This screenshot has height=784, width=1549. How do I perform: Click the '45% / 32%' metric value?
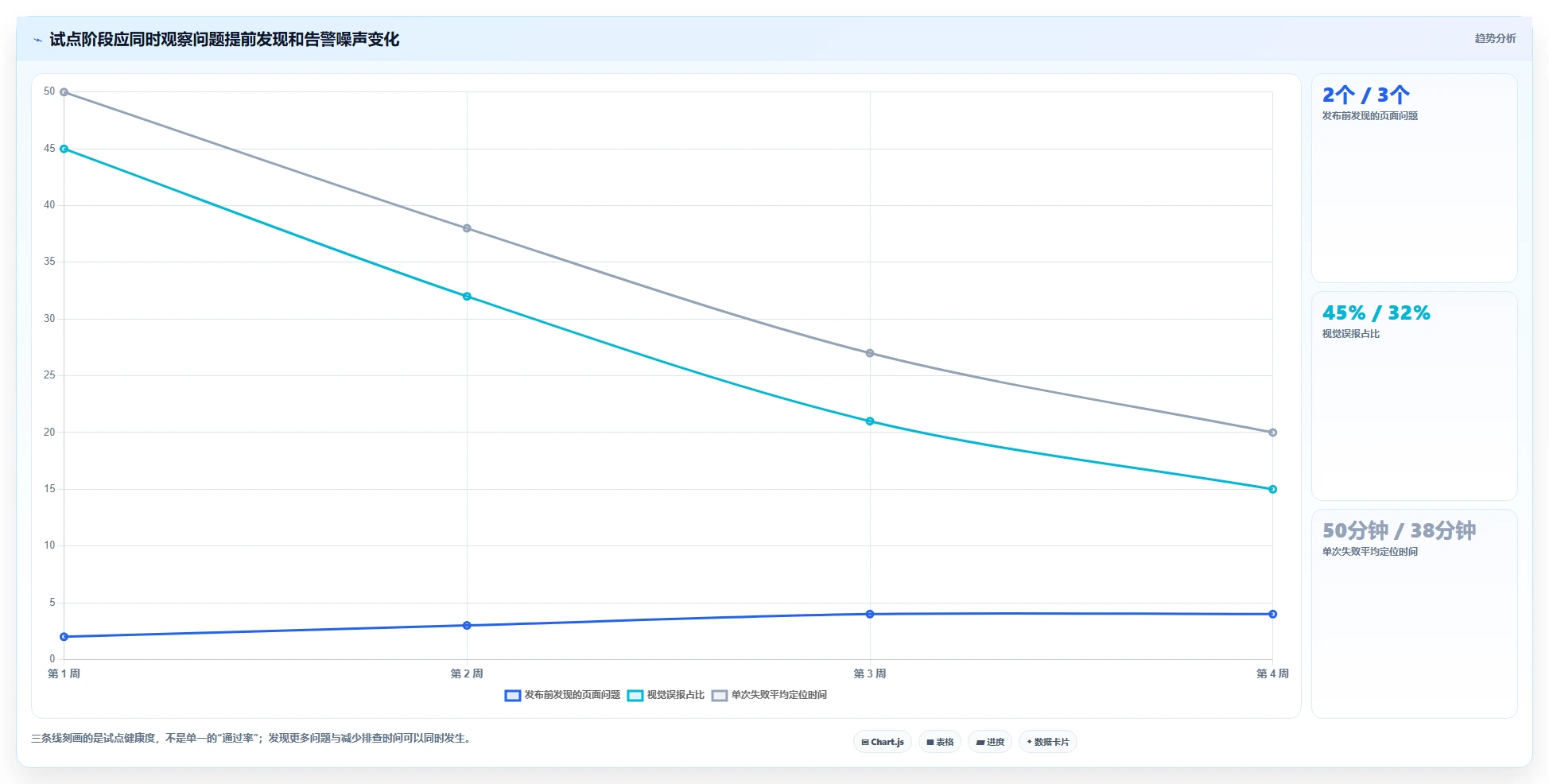[x=1376, y=313]
